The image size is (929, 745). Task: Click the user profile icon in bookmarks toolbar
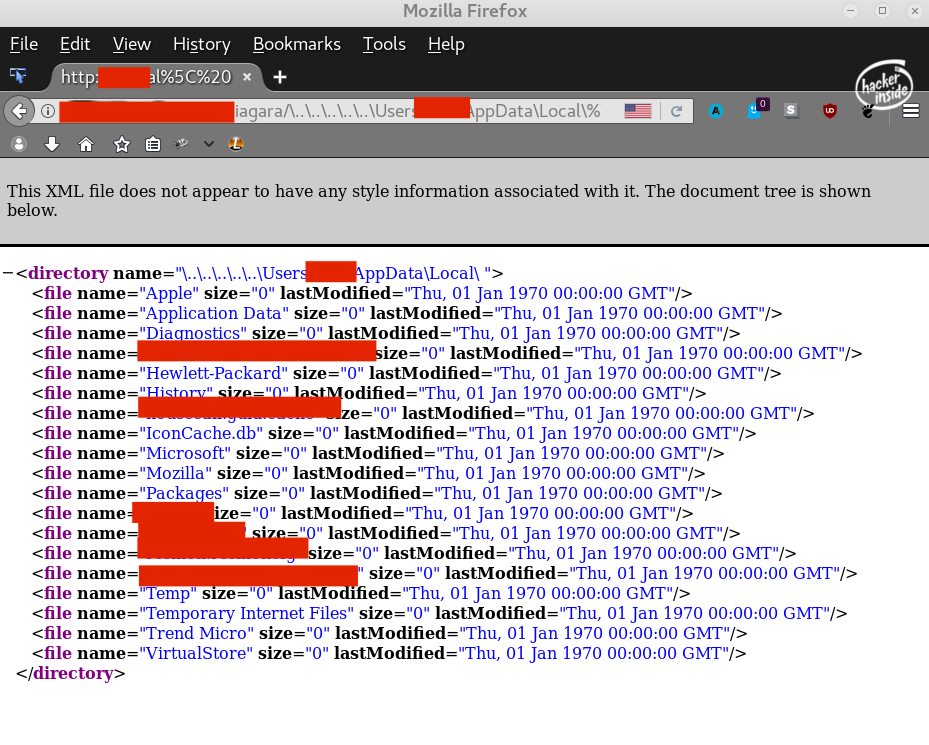19,144
